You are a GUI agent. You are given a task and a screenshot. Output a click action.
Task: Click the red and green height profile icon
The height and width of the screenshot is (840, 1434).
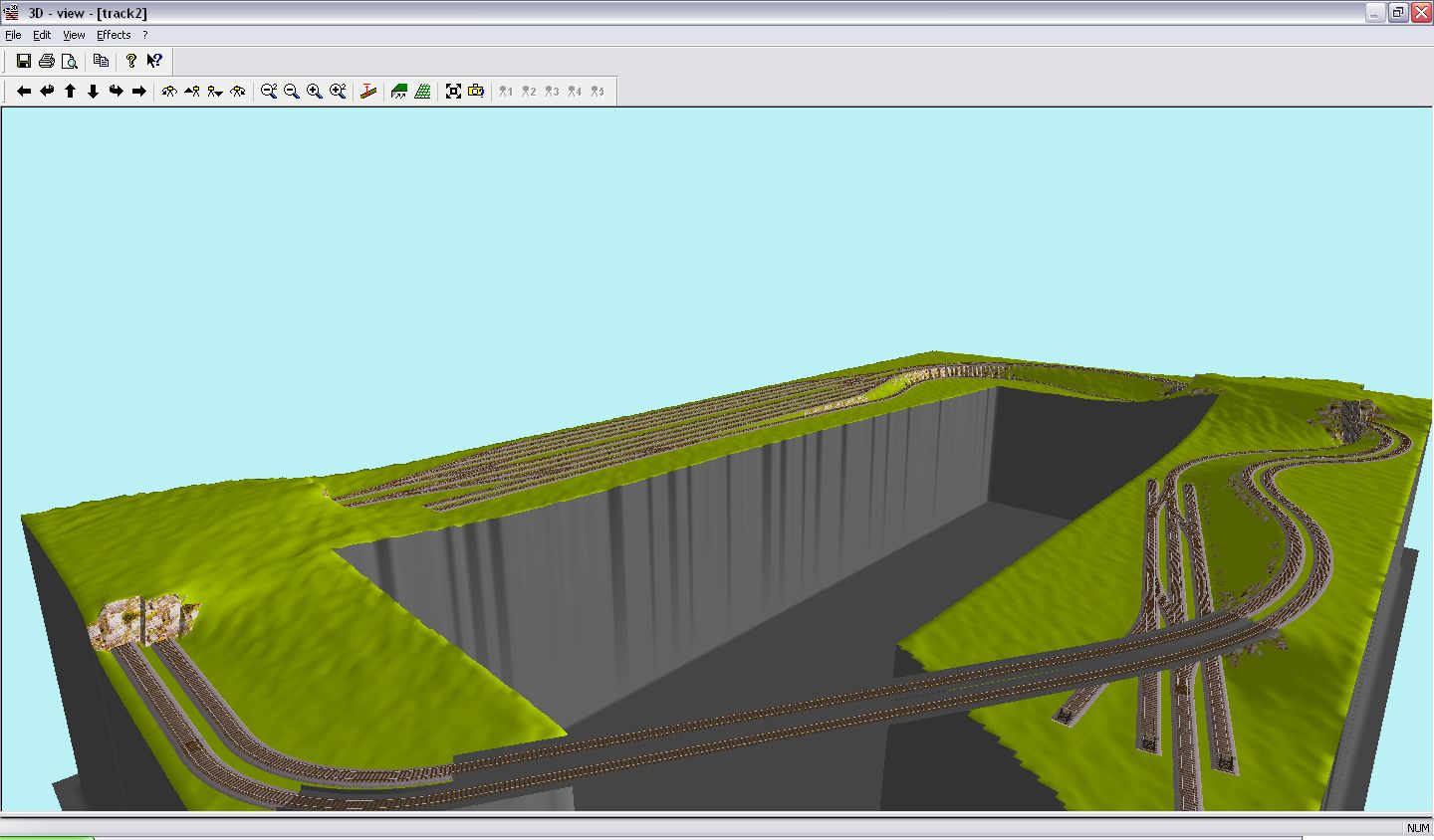click(x=368, y=92)
